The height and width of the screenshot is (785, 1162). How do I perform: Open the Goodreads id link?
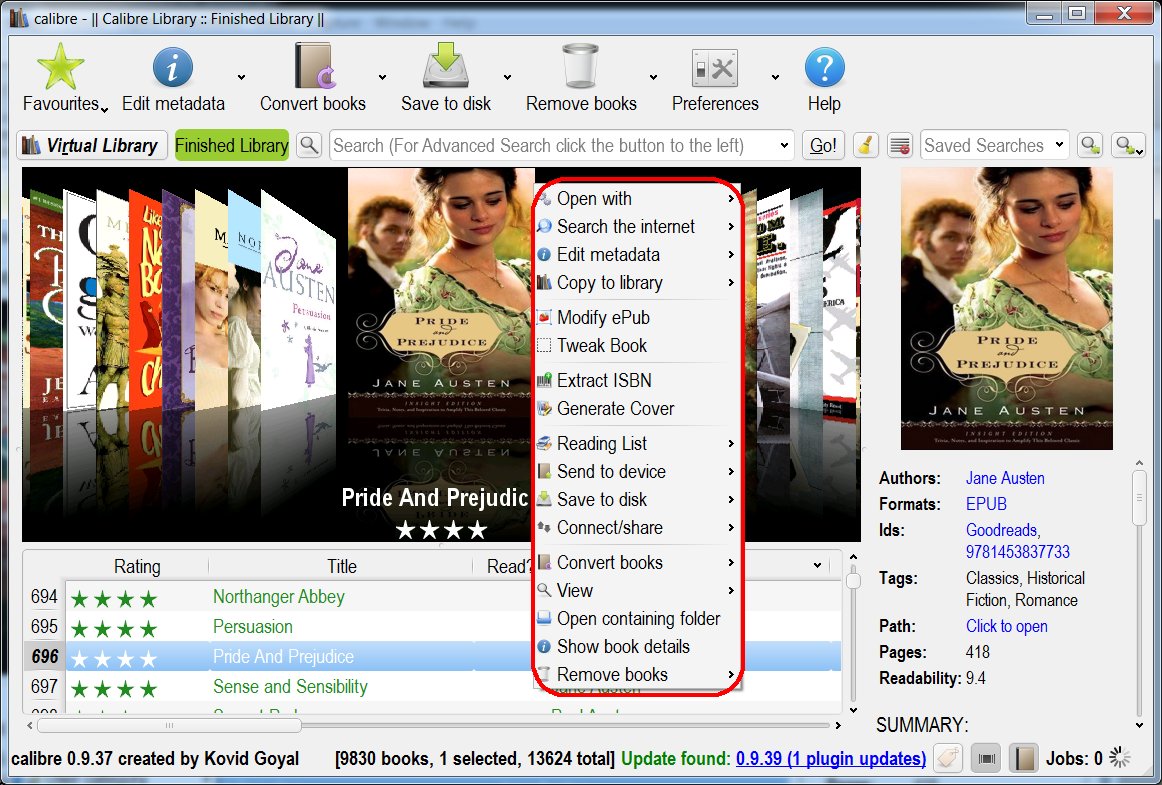tap(1003, 530)
